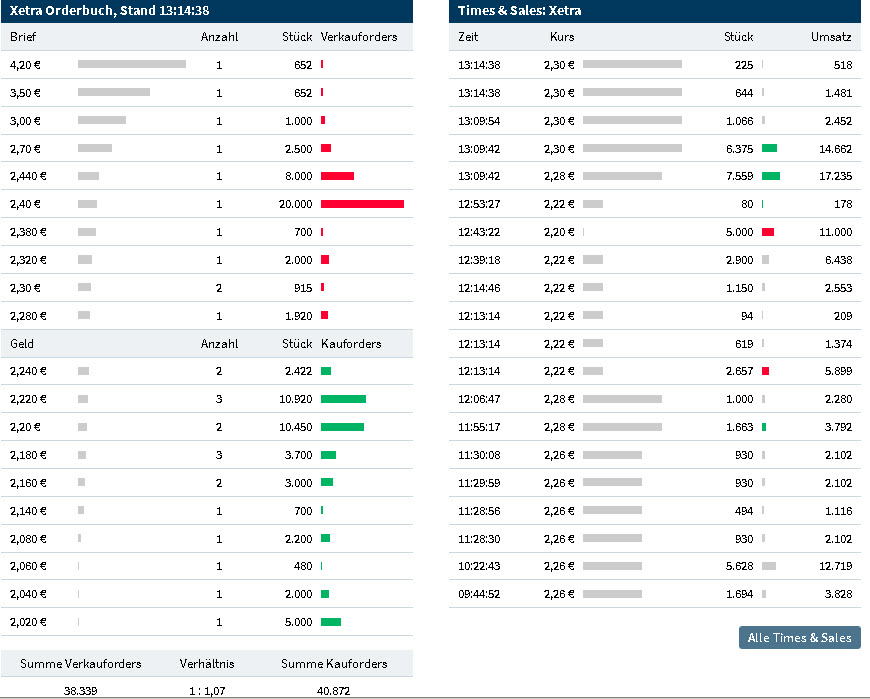Select the 4,20 € ask price
This screenshot has width=870, height=699.
(25, 65)
